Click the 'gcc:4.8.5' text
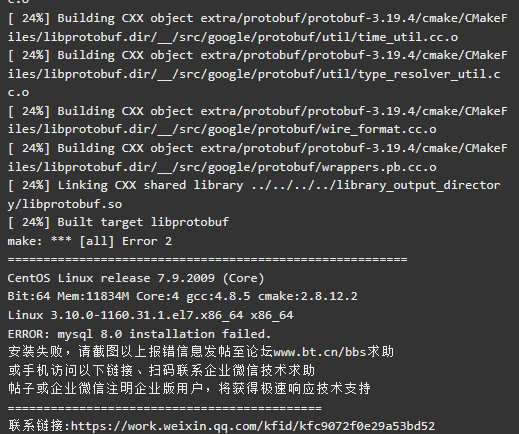This screenshot has height=434, width=519. coord(218,296)
